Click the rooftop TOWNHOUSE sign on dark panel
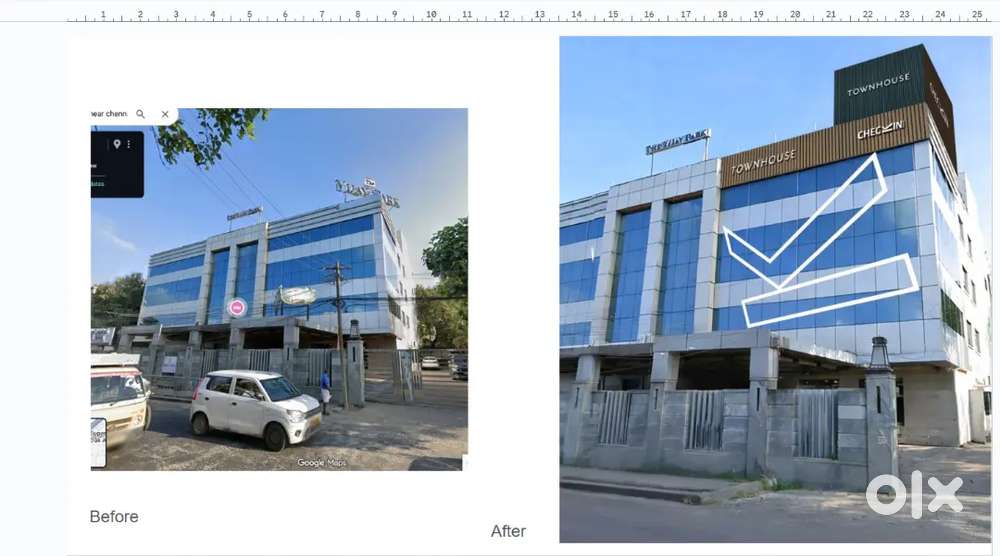 (x=878, y=85)
